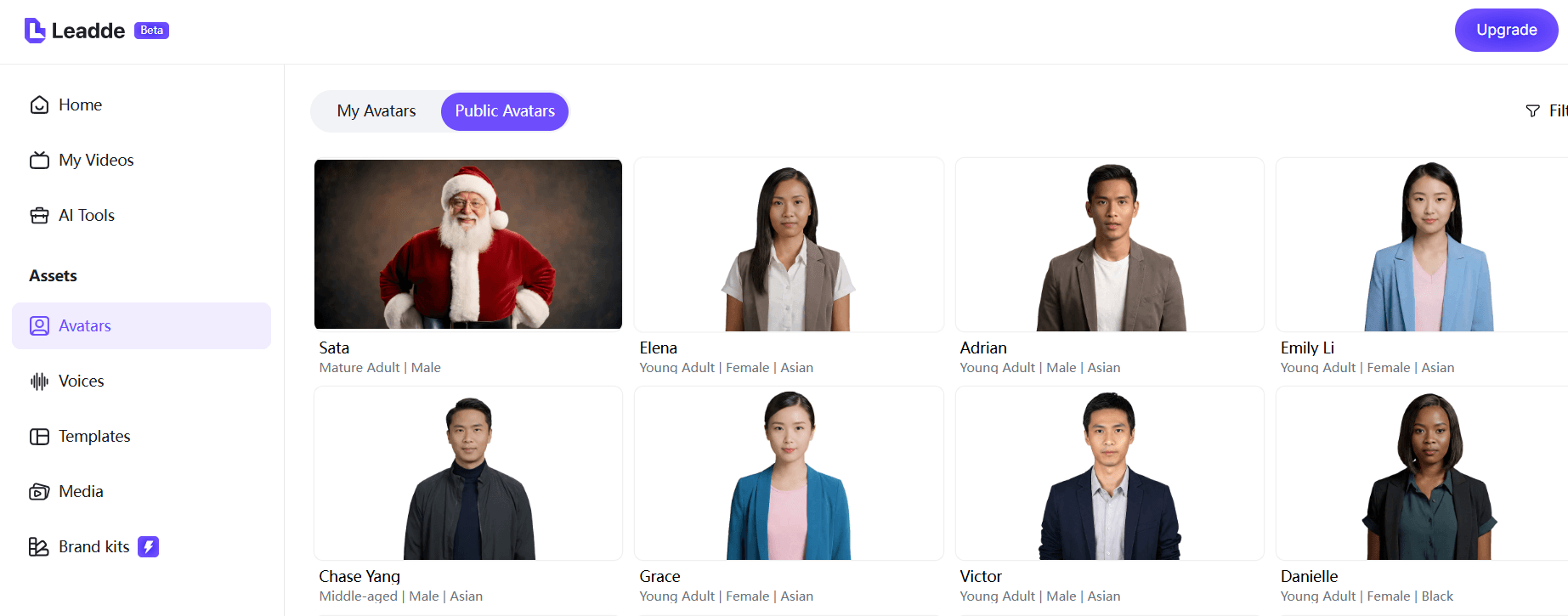Switch to the My Avatars tab
Image resolution: width=1568 pixels, height=616 pixels.
click(376, 111)
